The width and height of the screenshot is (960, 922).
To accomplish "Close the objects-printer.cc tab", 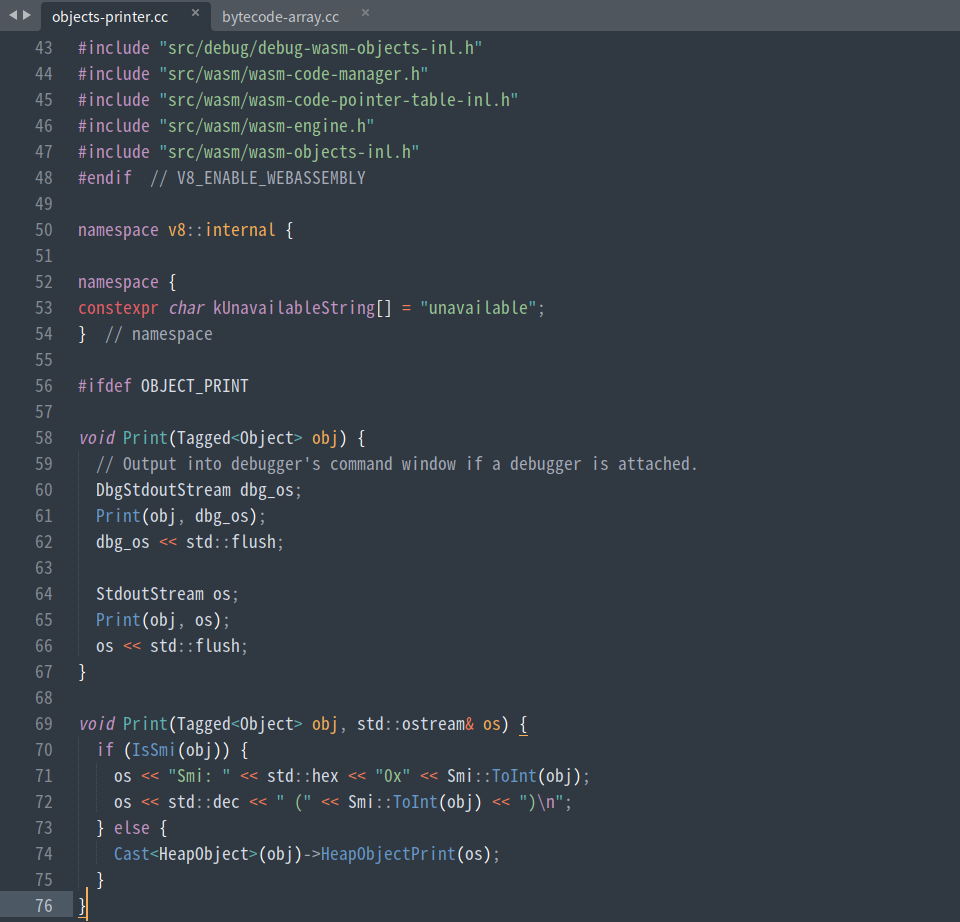I will (x=195, y=13).
